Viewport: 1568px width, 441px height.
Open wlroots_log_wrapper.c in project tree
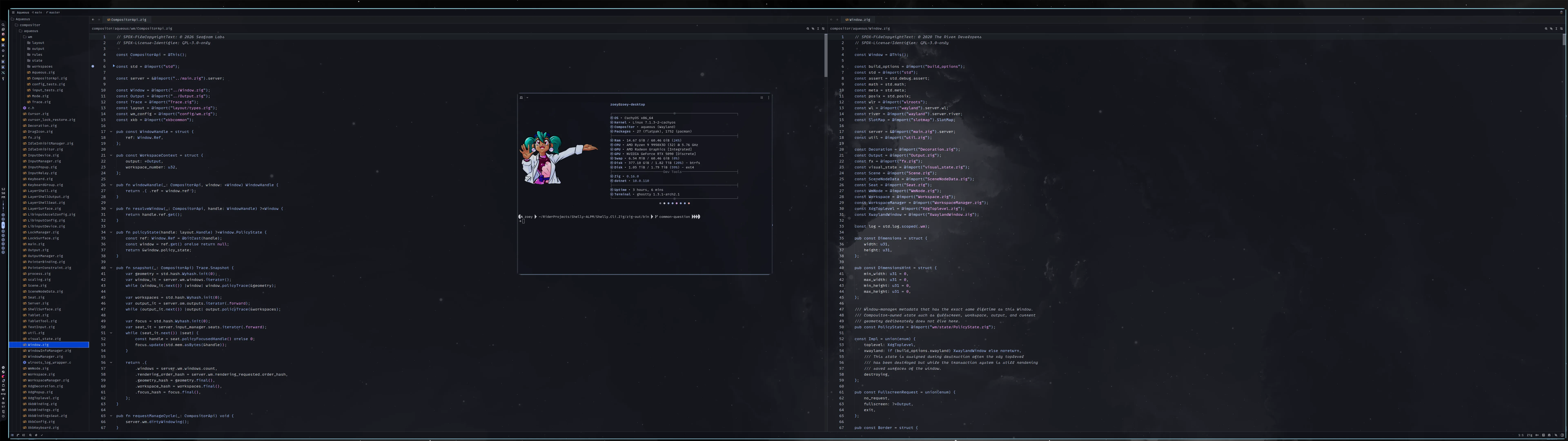point(49,362)
